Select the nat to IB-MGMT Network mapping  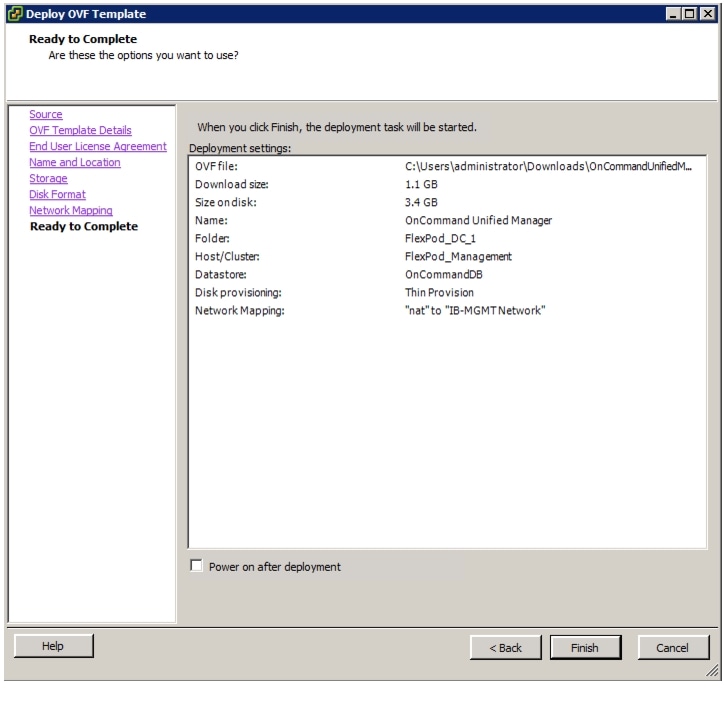[475, 311]
